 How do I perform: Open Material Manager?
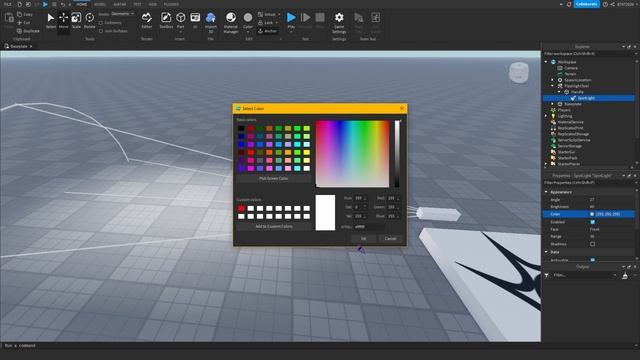point(231,22)
